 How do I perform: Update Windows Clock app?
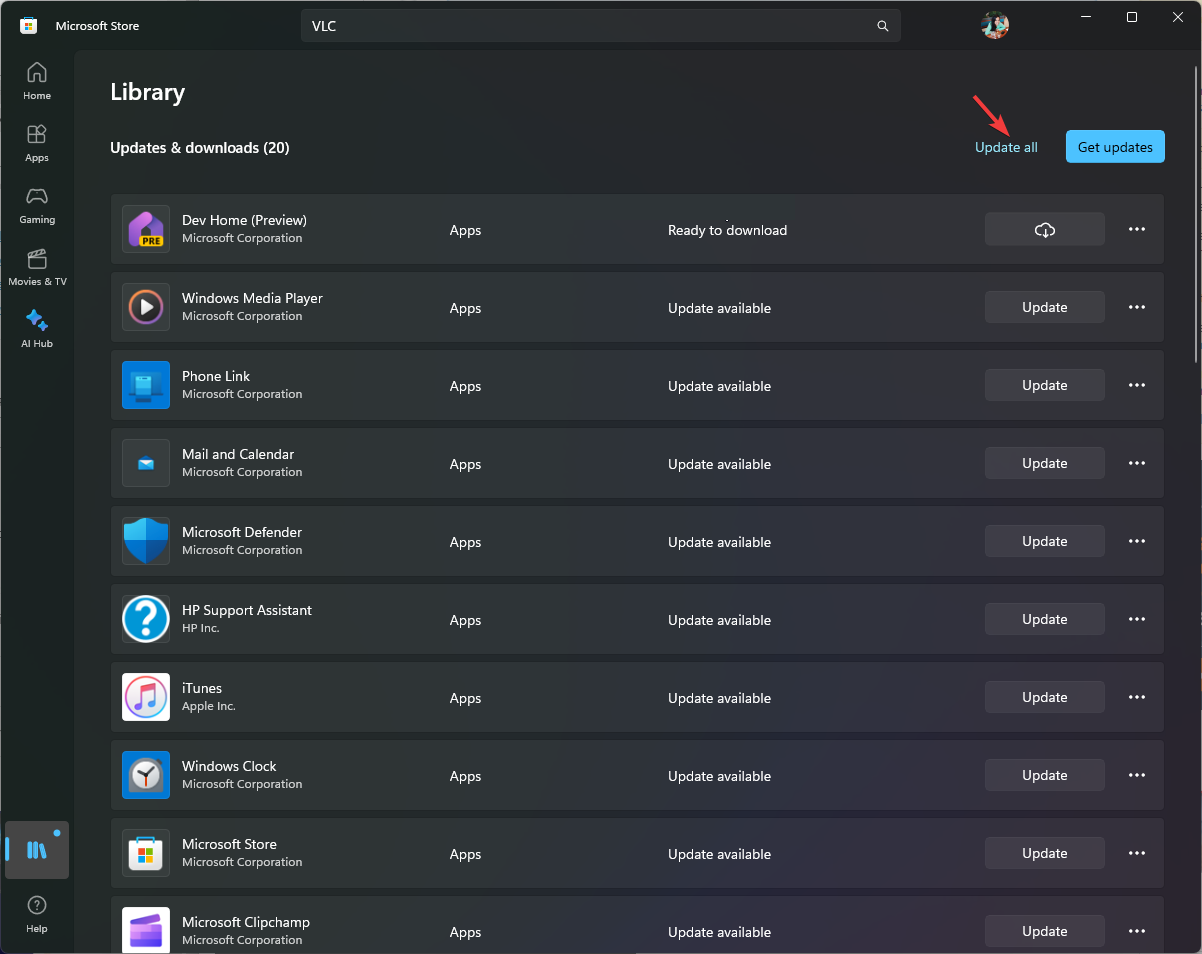1045,775
